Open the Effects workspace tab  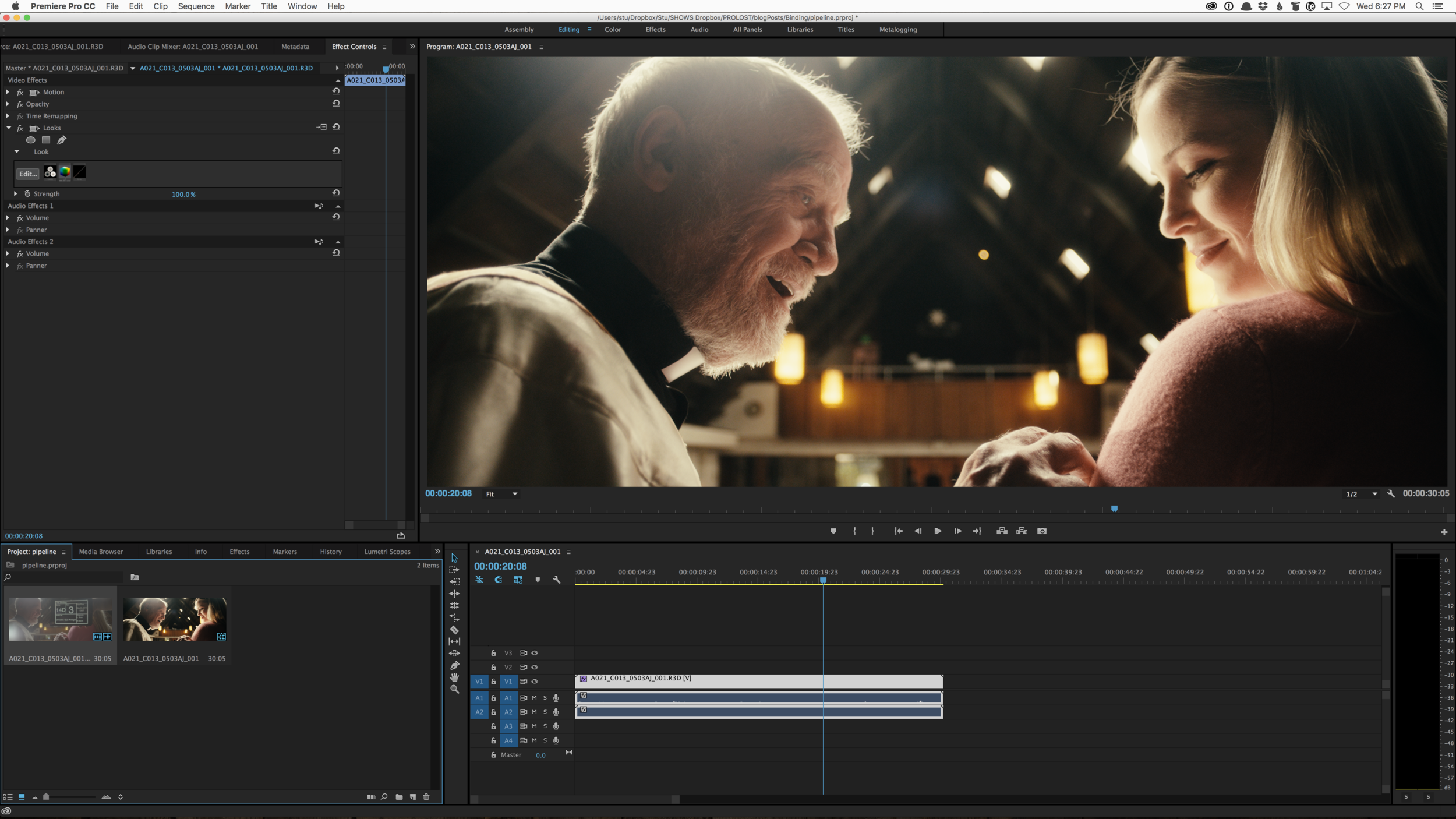pyautogui.click(x=656, y=29)
